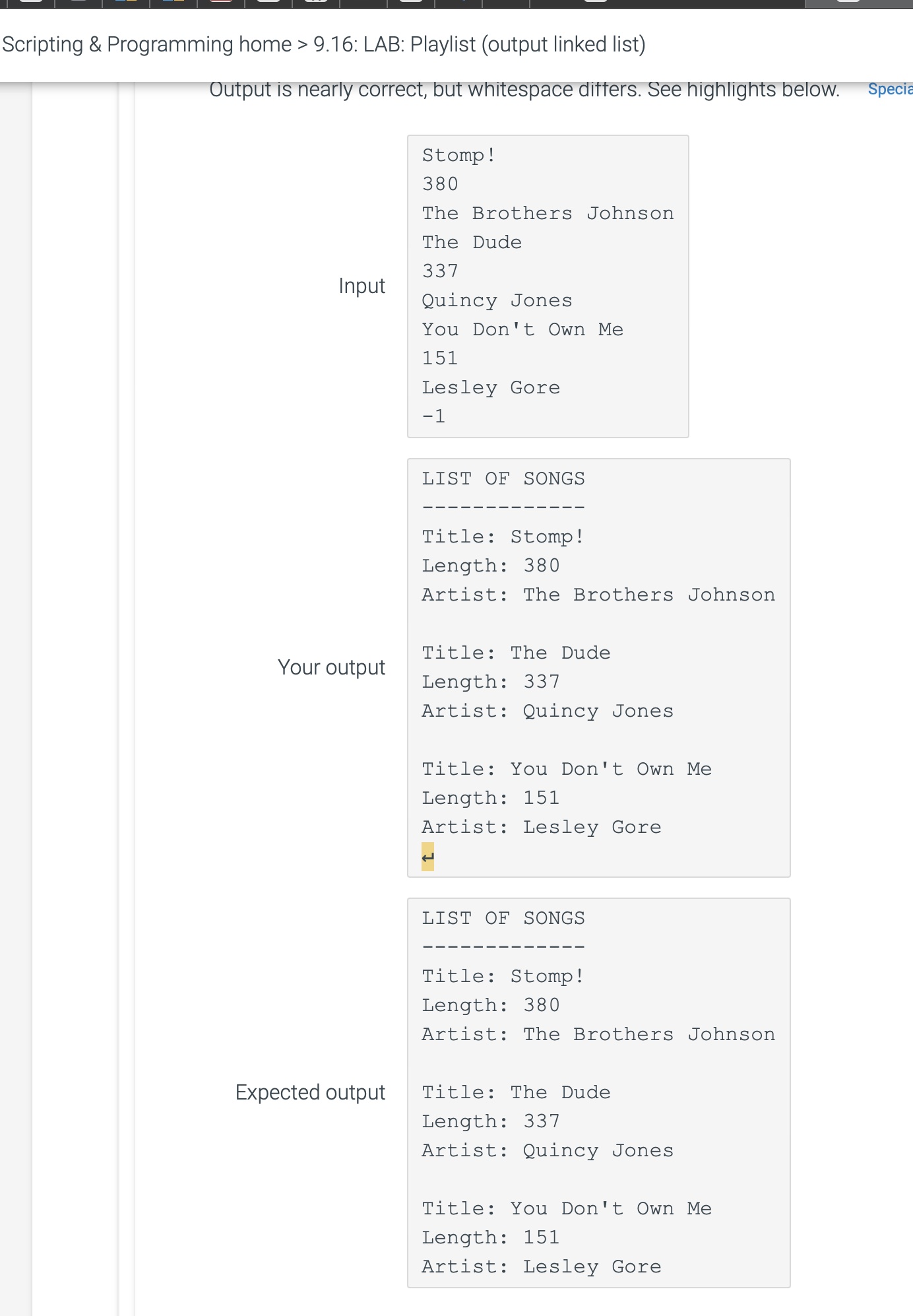Screen dimensions: 913x1316
Task: Click the Expected output label
Action: pos(310,1092)
